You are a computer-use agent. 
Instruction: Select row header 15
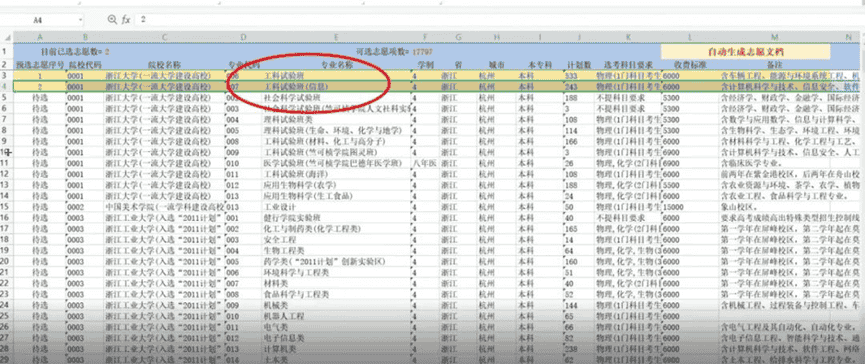(4, 207)
